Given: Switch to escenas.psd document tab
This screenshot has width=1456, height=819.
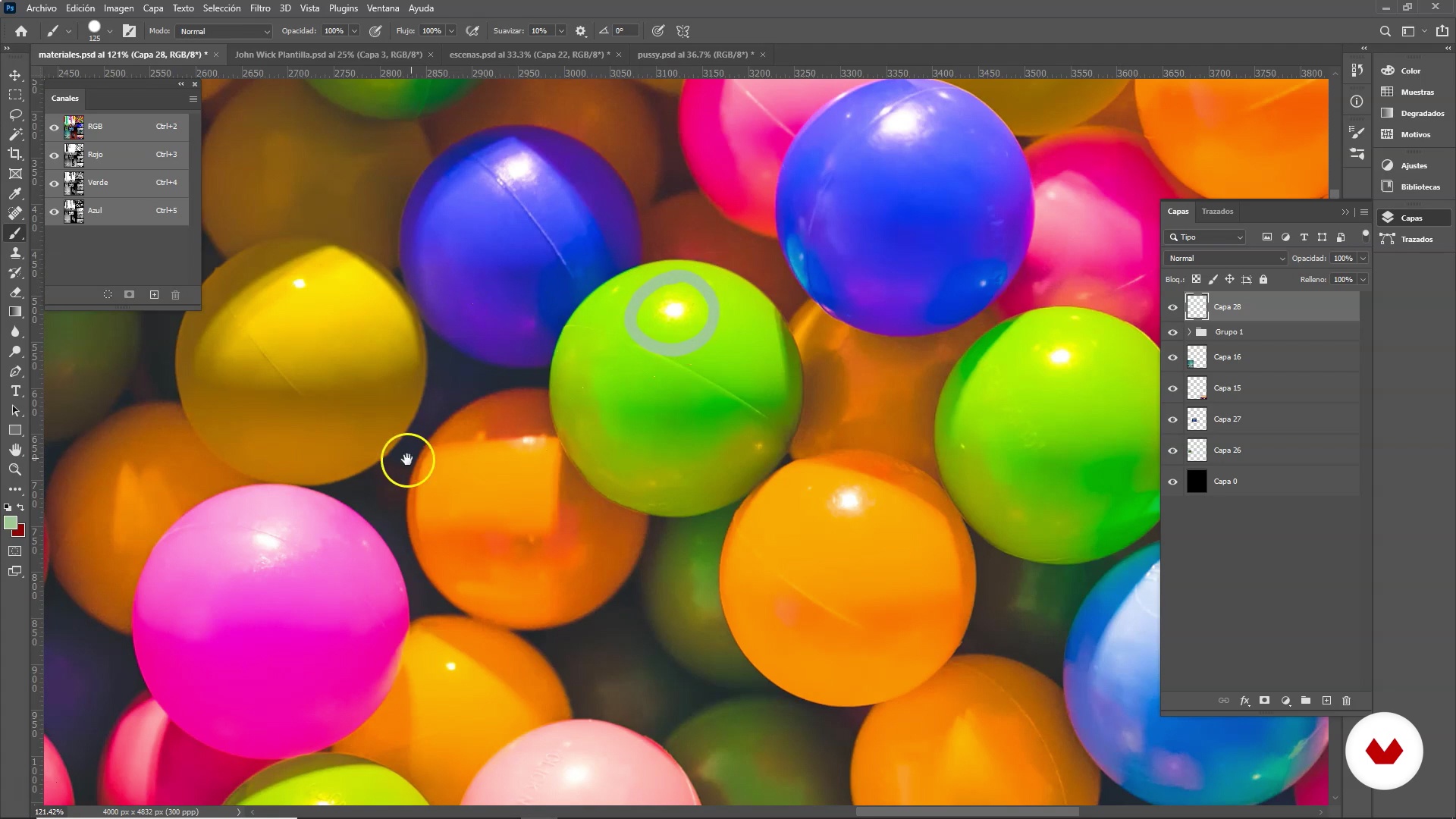Looking at the screenshot, I should pyautogui.click(x=529, y=55).
